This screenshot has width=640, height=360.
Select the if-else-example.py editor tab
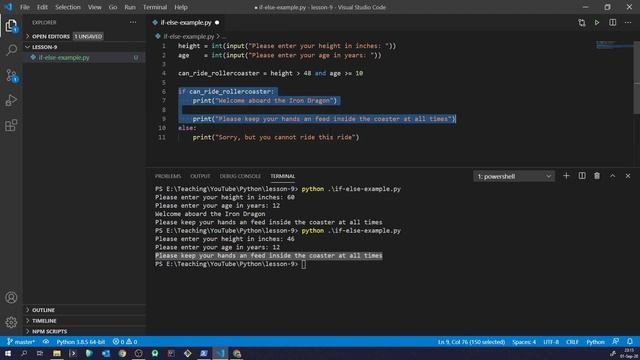(186, 22)
